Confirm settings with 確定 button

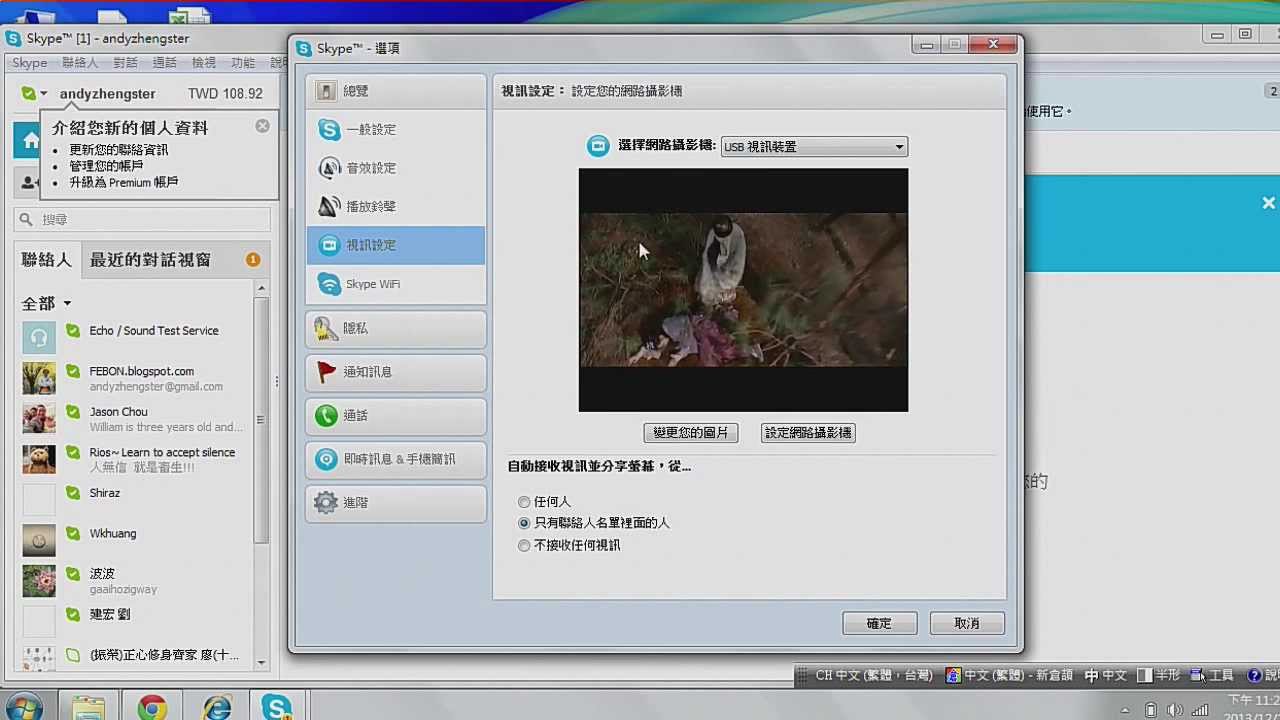point(879,623)
